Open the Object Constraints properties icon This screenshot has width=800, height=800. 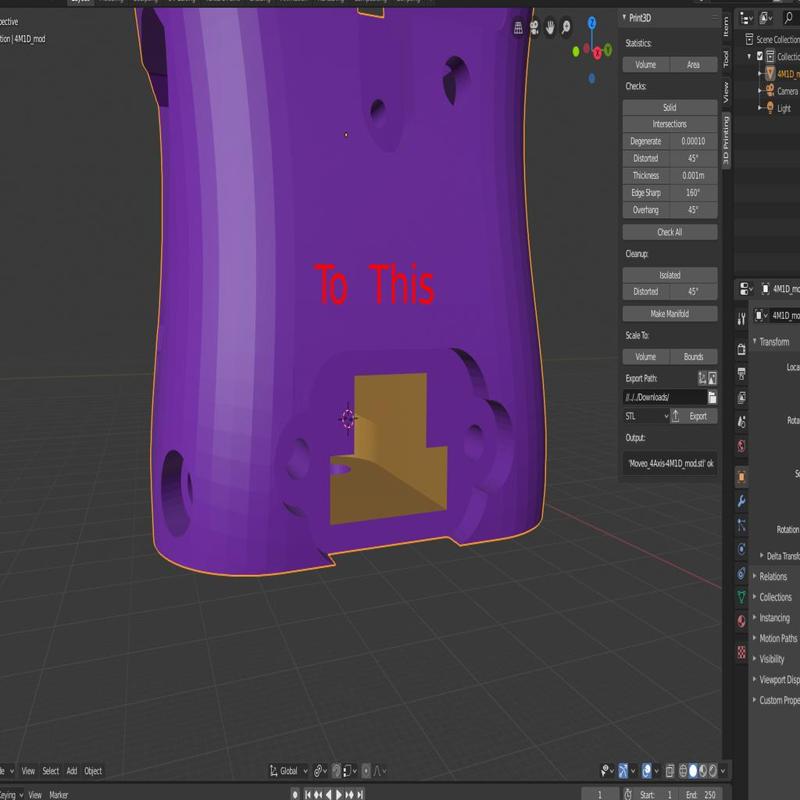(741, 573)
